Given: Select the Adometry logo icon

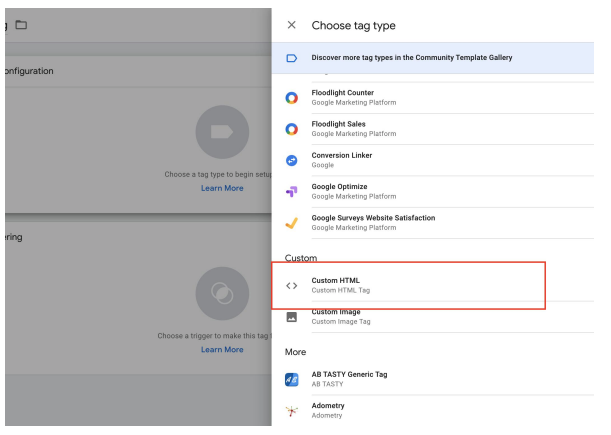Looking at the screenshot, I should click(x=291, y=411).
